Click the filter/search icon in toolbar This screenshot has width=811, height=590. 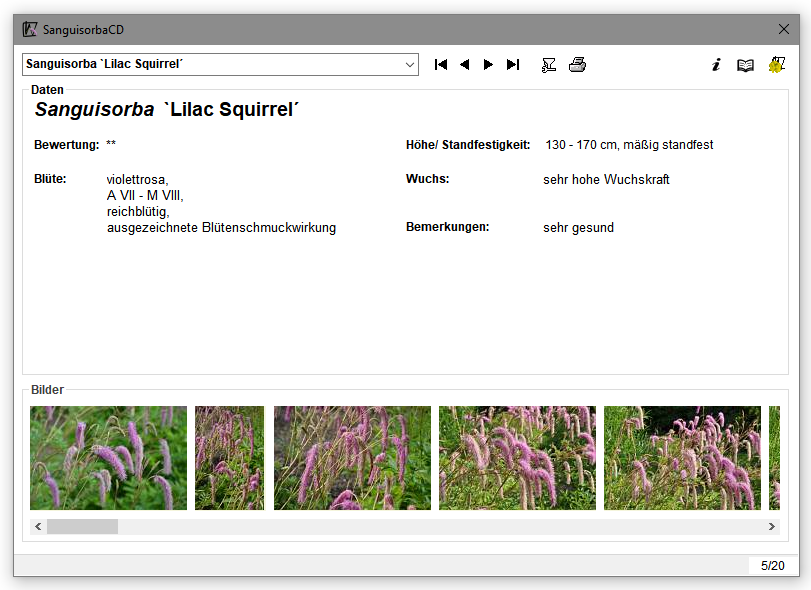549,65
